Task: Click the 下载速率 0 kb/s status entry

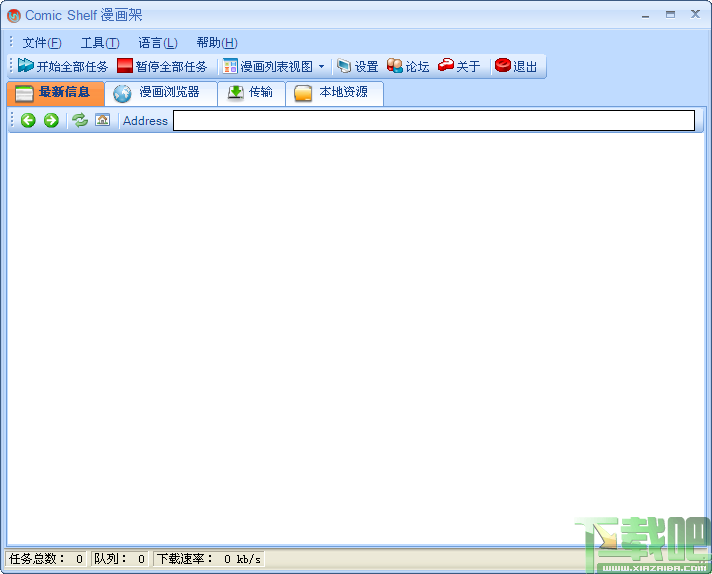Action: point(208,559)
